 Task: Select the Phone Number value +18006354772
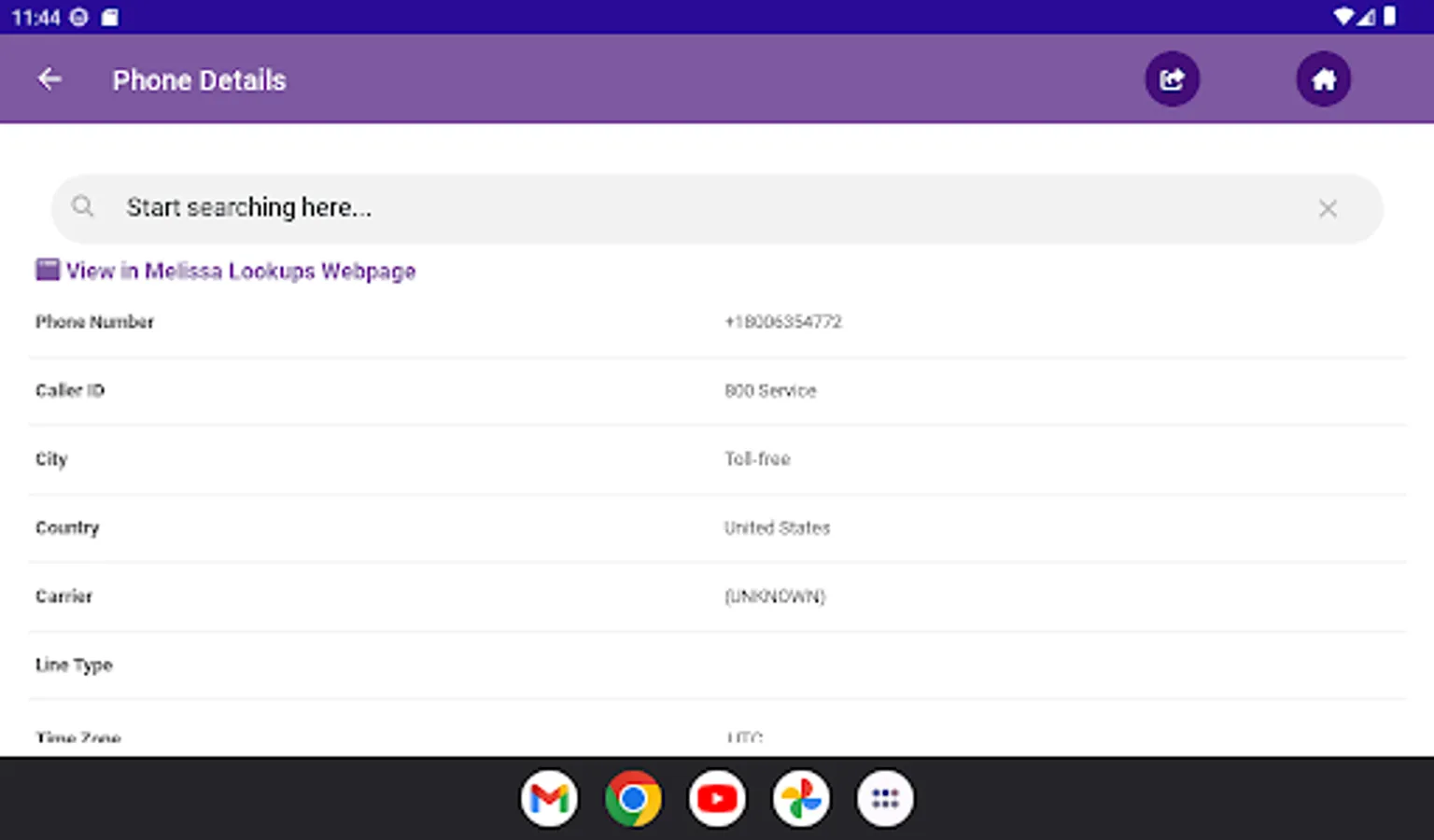point(782,322)
